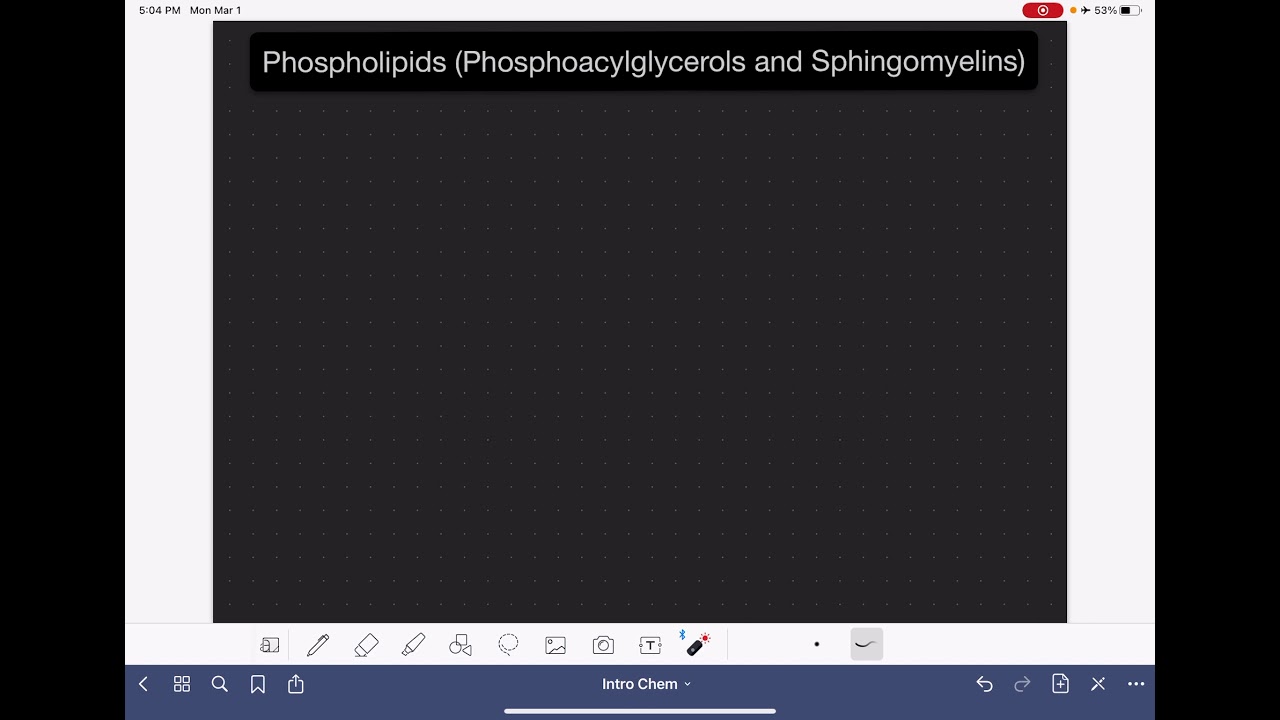
Task: Undo the last stroke
Action: [984, 684]
